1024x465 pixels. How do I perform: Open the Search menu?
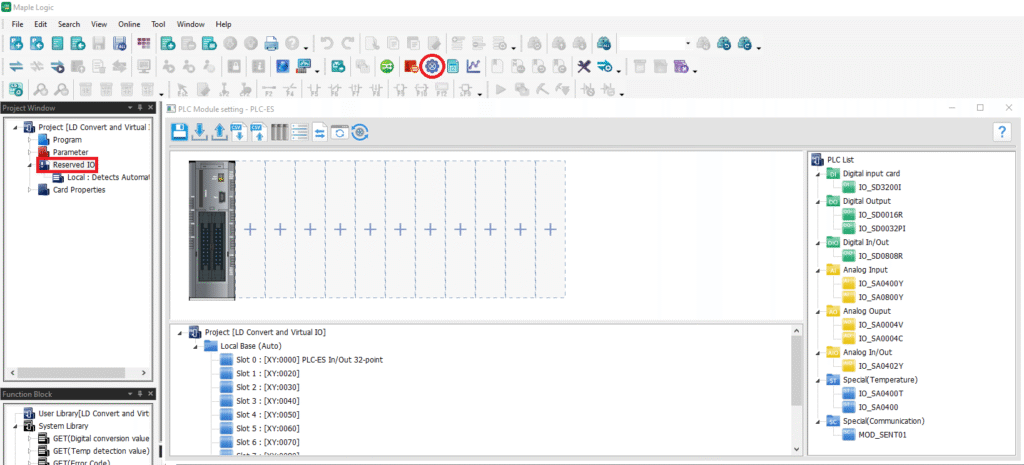(69, 24)
